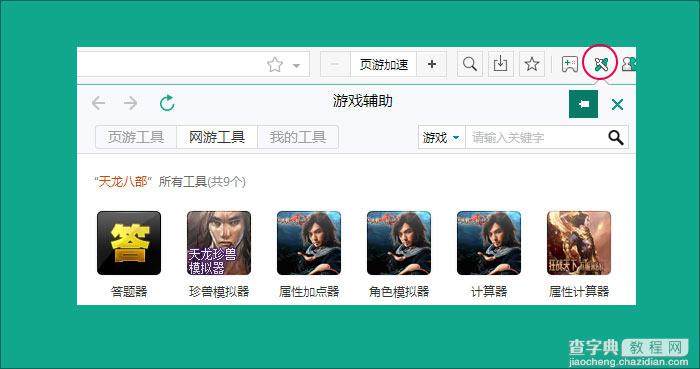
Task: Go back in game assistant panel
Action: (98, 104)
